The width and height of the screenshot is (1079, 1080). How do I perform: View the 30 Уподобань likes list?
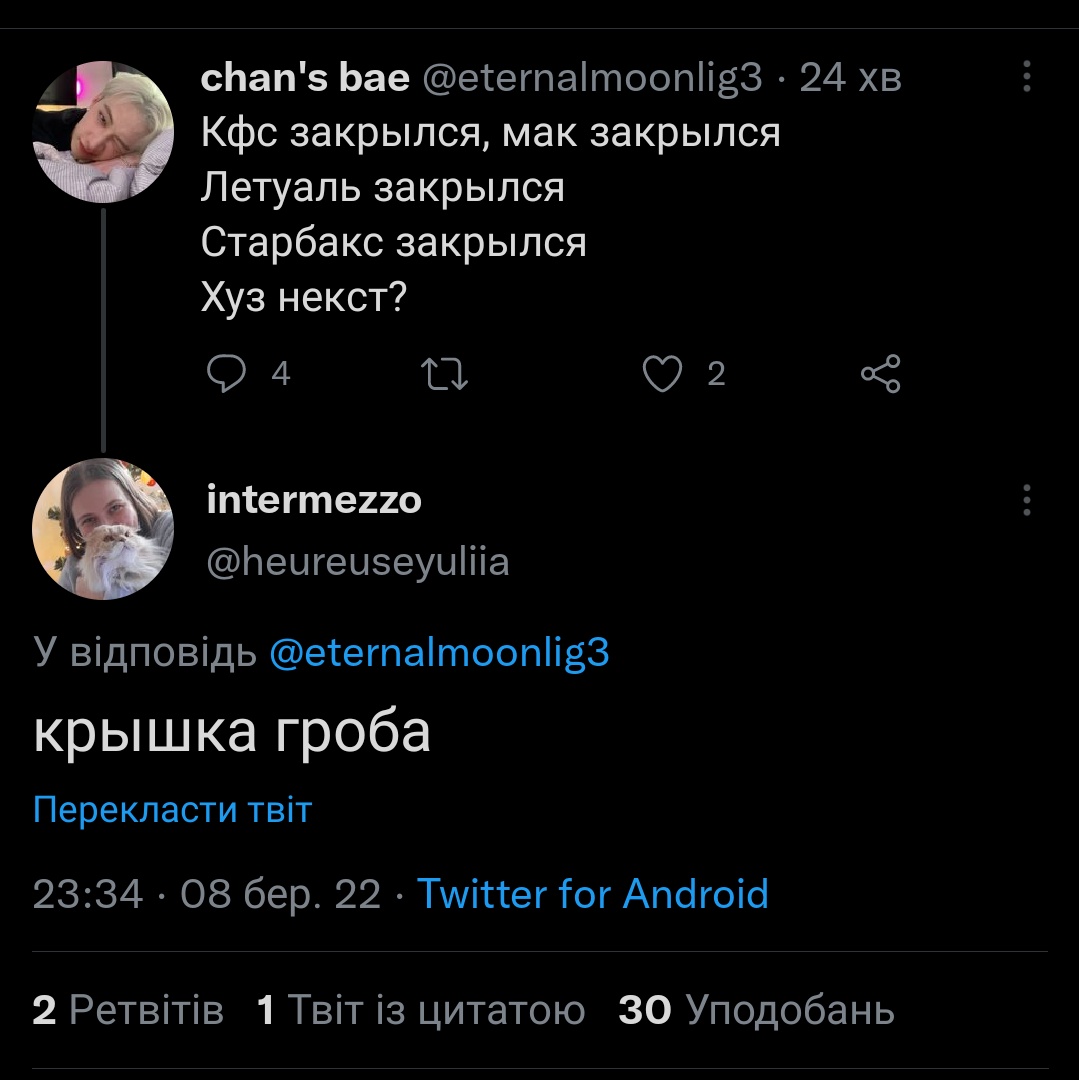[756, 1010]
